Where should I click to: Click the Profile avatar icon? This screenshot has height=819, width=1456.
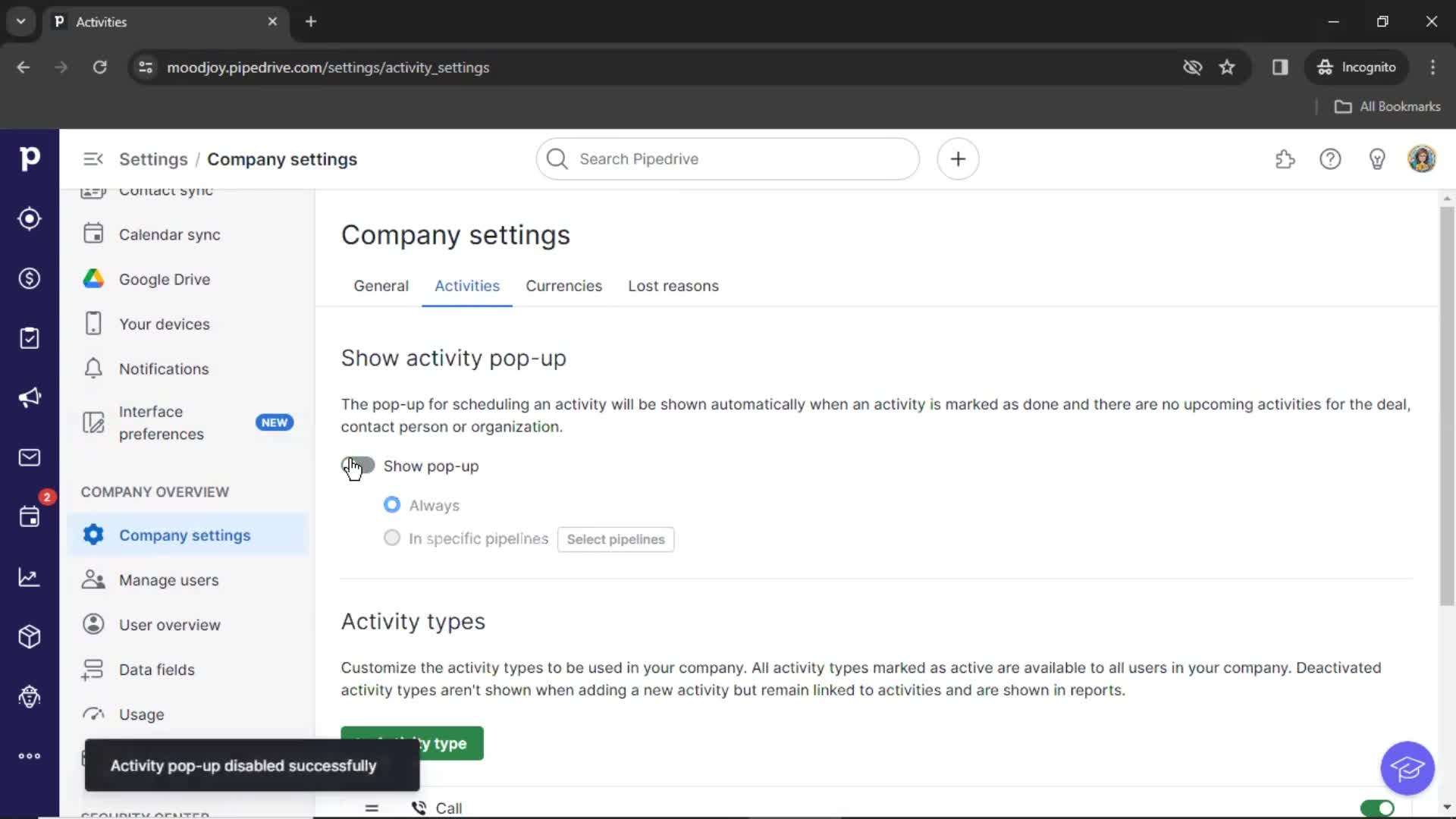tap(1422, 158)
